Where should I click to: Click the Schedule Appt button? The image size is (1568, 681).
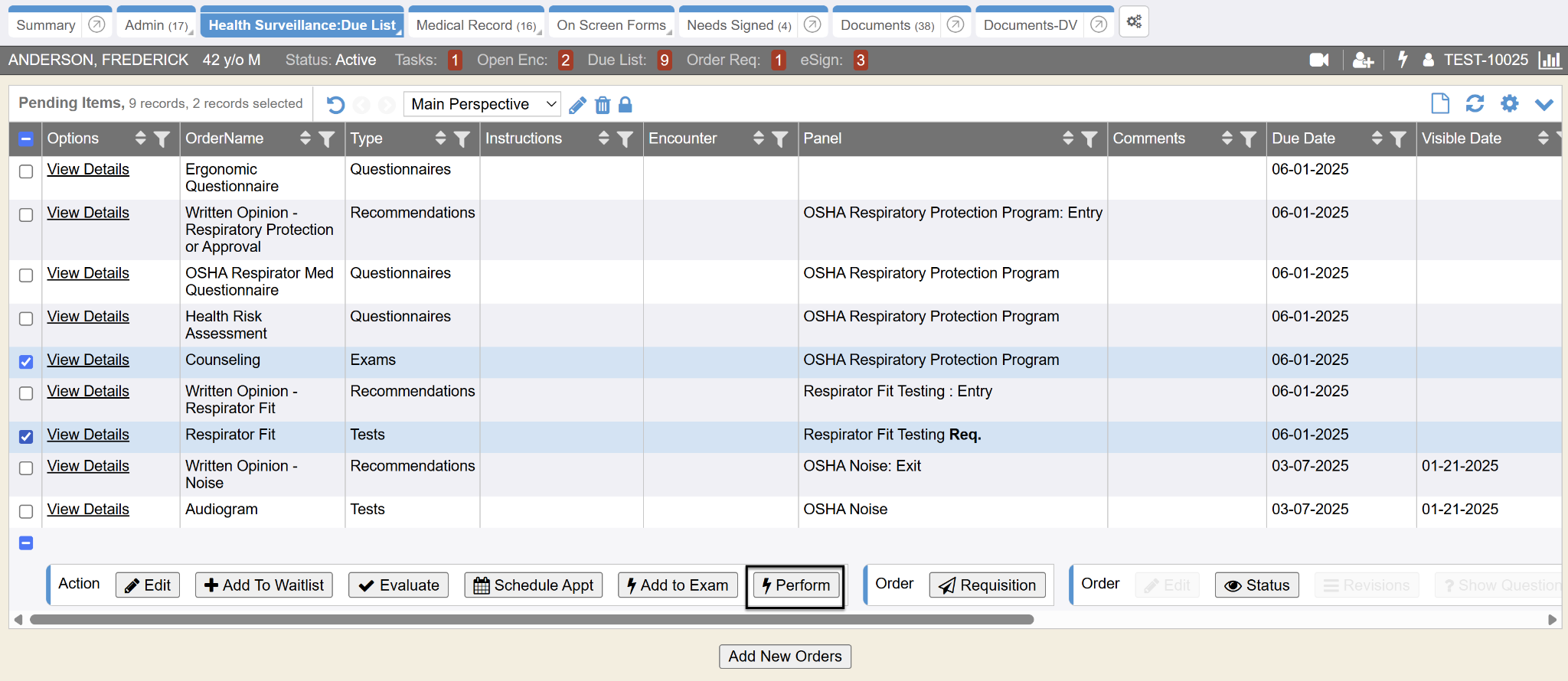point(534,585)
